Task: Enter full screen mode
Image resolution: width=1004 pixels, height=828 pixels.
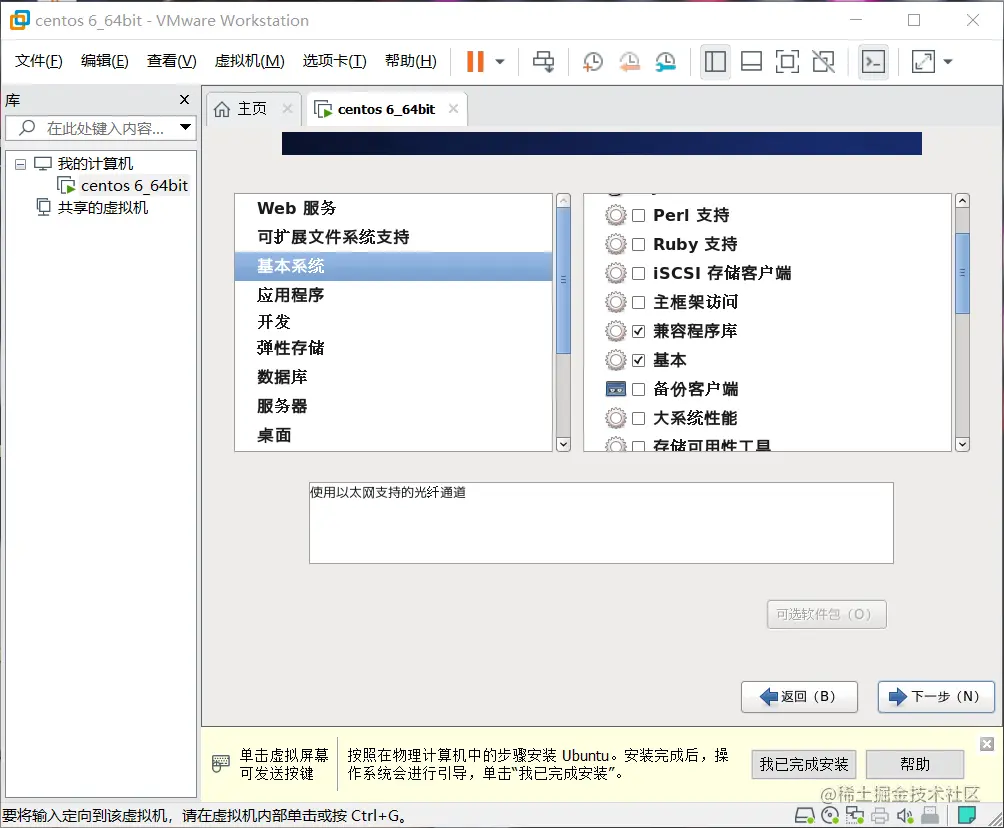Action: tap(787, 61)
